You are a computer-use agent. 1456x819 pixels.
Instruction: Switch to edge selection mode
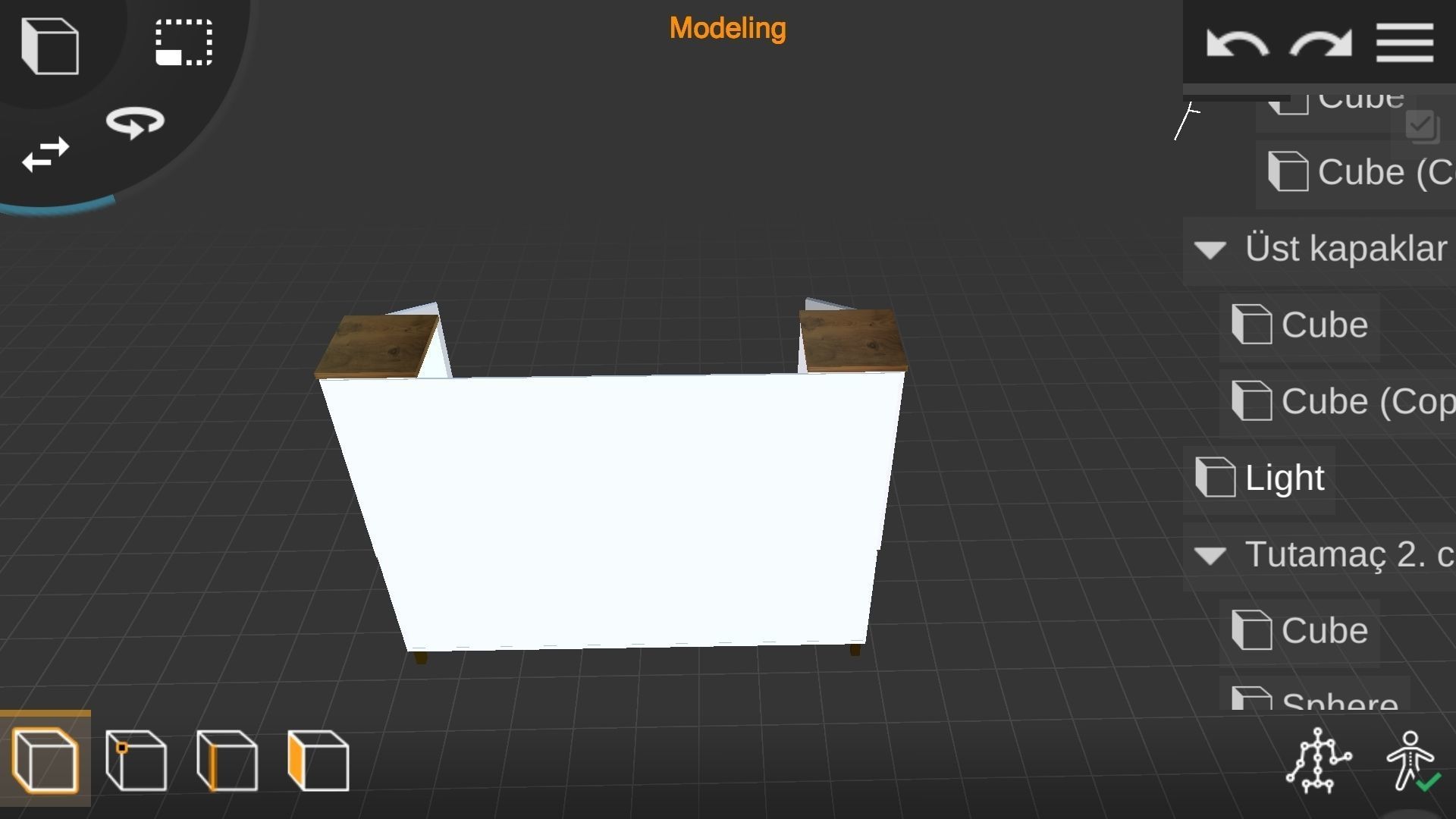[227, 761]
